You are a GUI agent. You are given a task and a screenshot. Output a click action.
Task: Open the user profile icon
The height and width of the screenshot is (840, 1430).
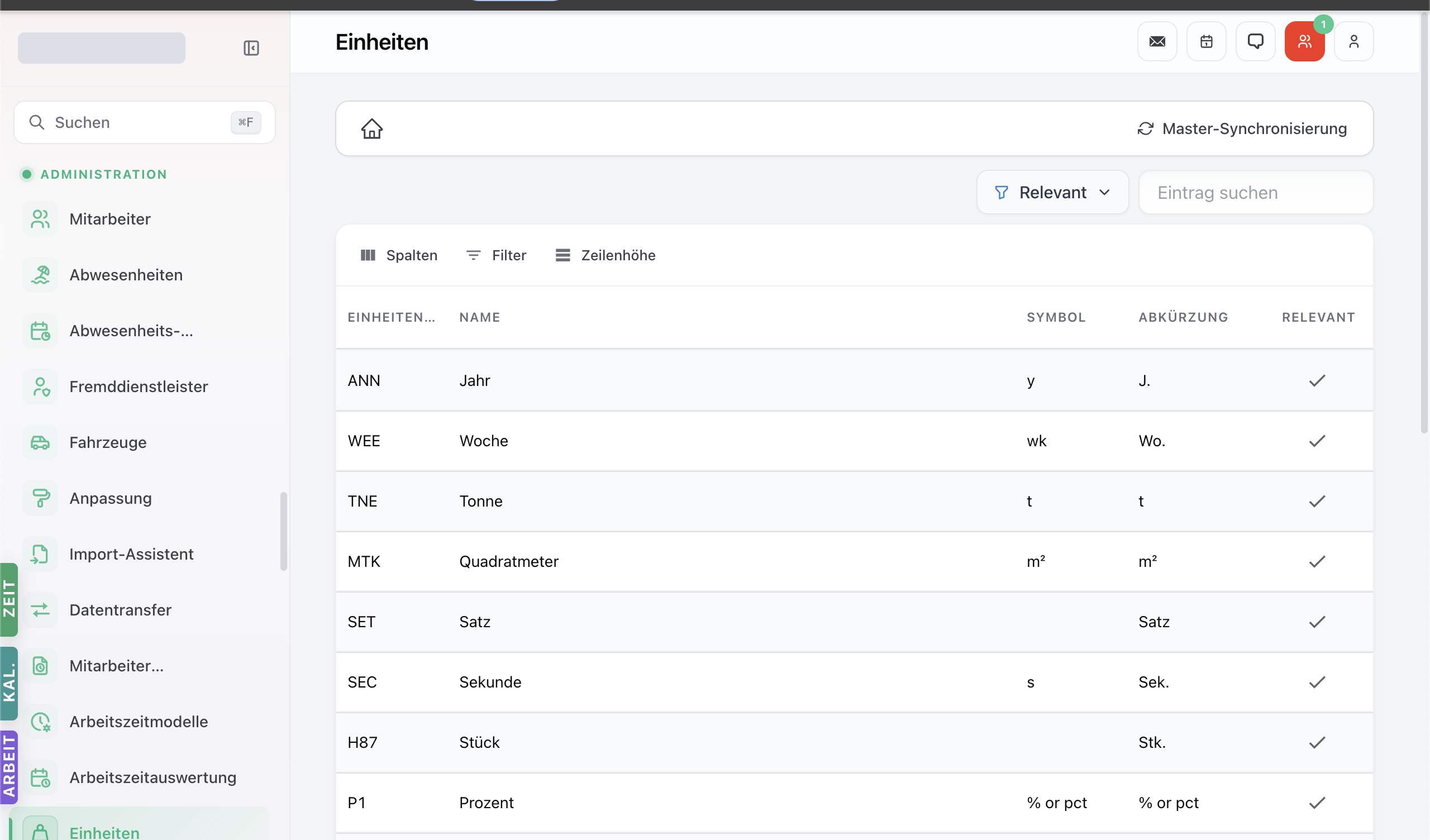point(1354,41)
